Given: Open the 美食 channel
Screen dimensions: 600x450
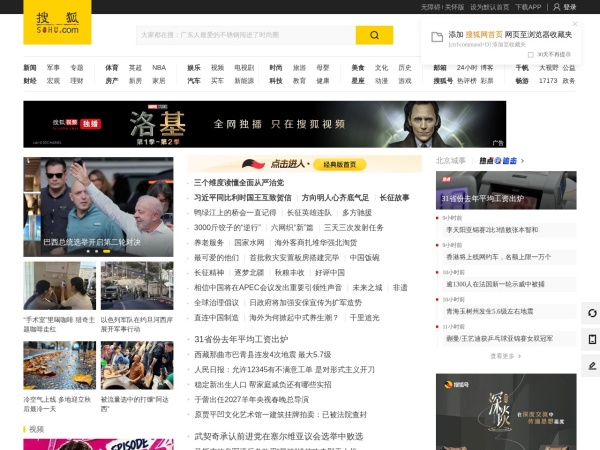Looking at the screenshot, I should 358,68.
